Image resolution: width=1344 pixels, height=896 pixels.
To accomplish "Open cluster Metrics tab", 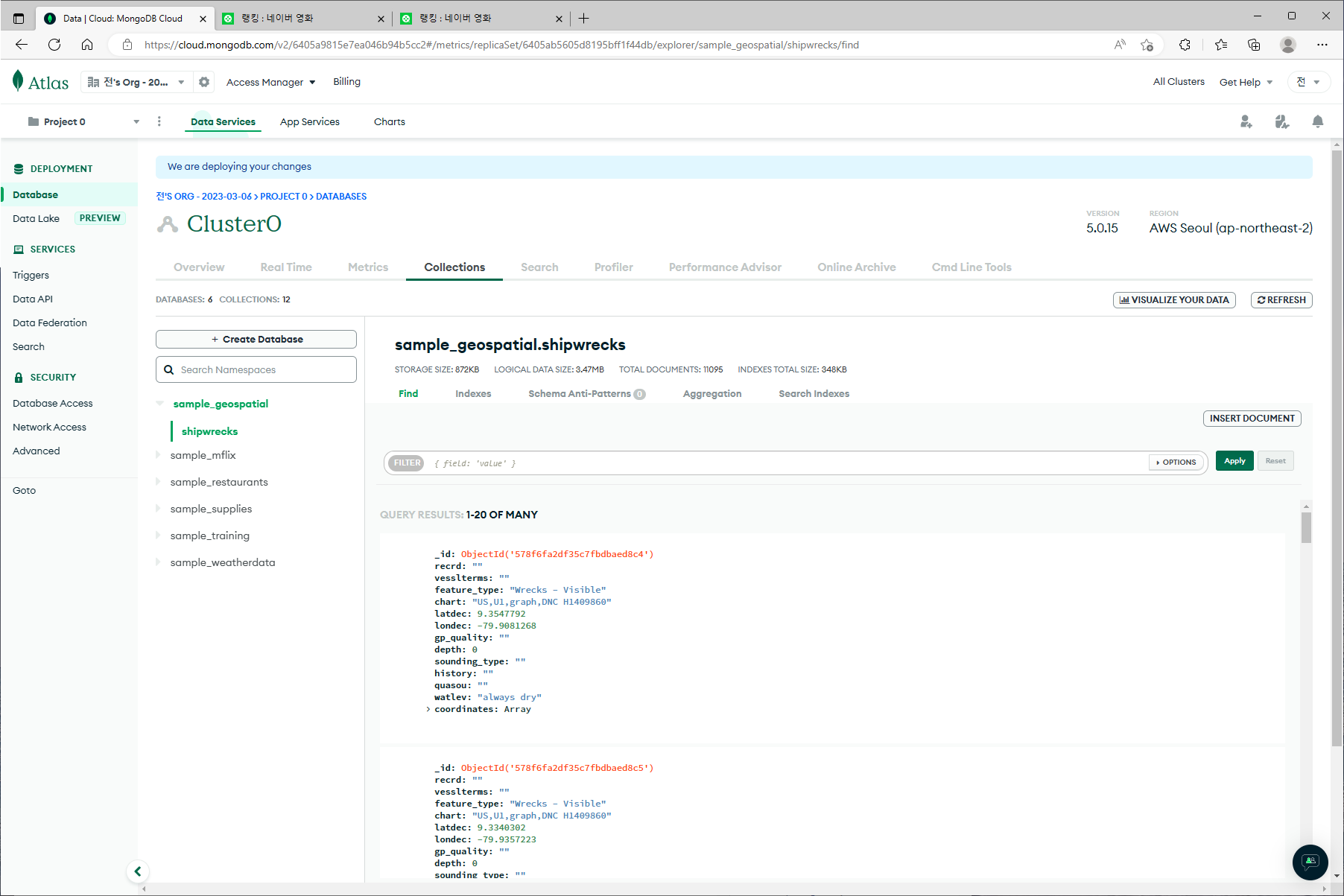I will [x=368, y=267].
